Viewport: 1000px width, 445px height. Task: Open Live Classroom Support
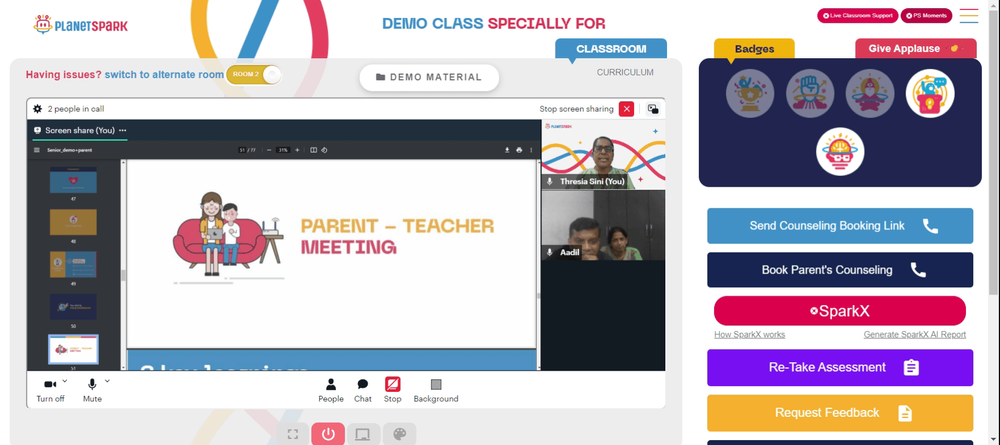point(858,16)
